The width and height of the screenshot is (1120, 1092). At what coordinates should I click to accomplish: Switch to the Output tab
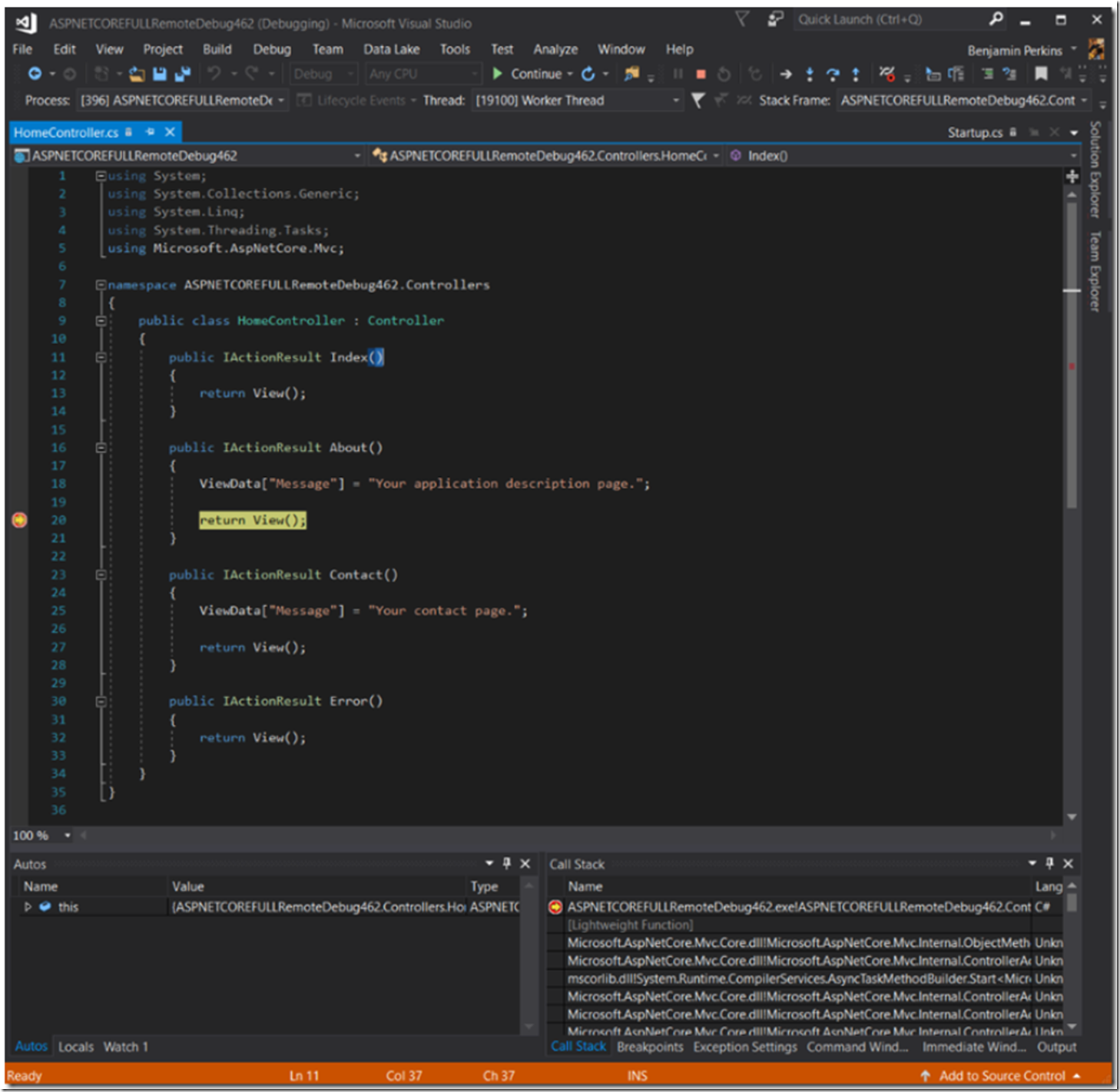(1057, 1046)
